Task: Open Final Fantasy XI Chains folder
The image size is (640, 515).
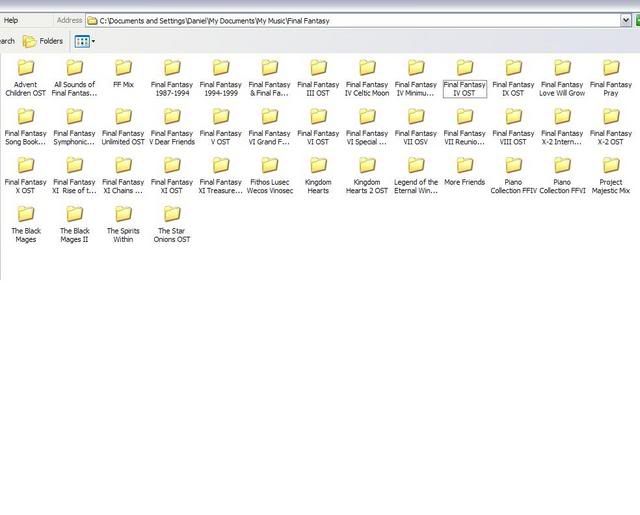Action: click(x=123, y=175)
